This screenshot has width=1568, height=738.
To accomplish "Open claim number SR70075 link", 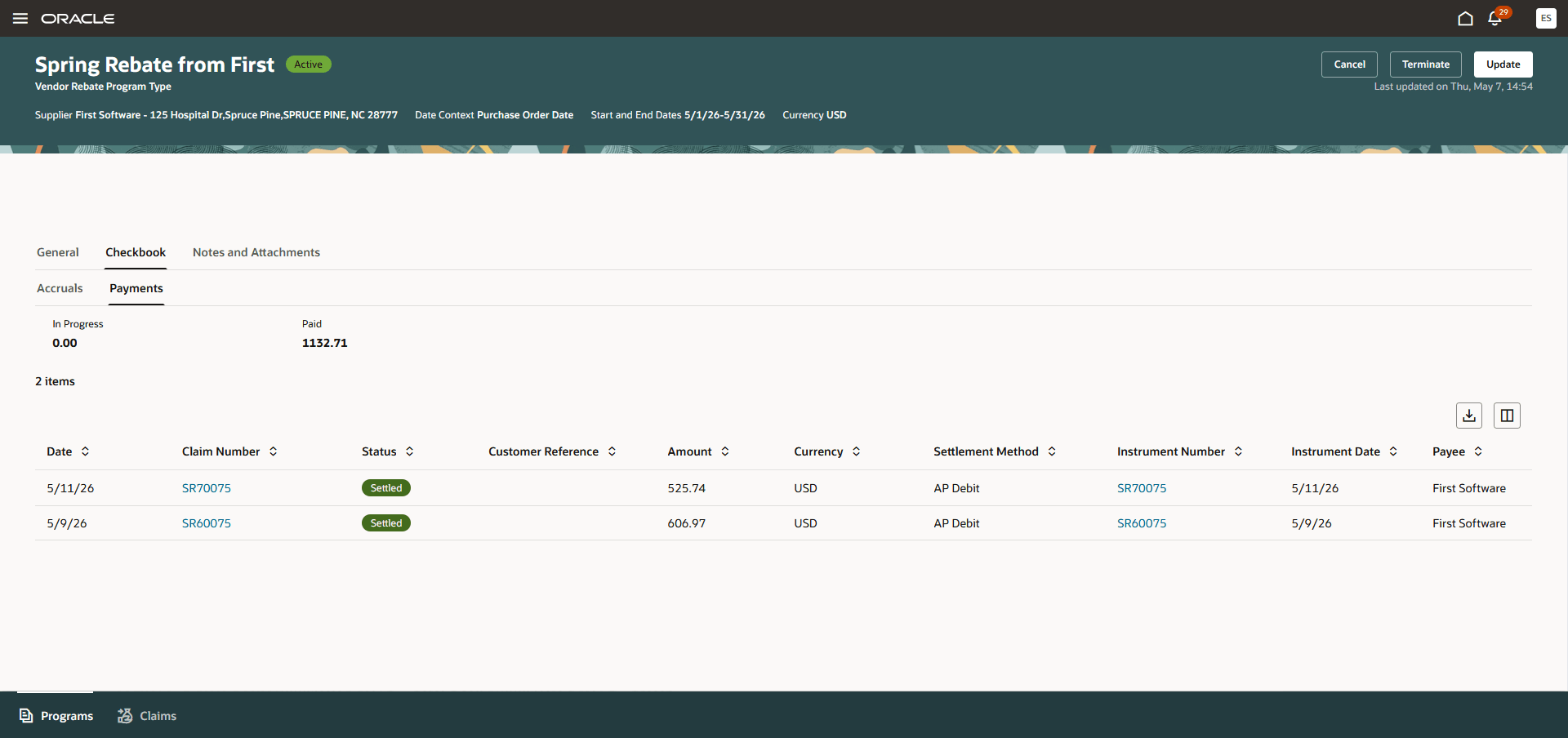I will coord(207,488).
